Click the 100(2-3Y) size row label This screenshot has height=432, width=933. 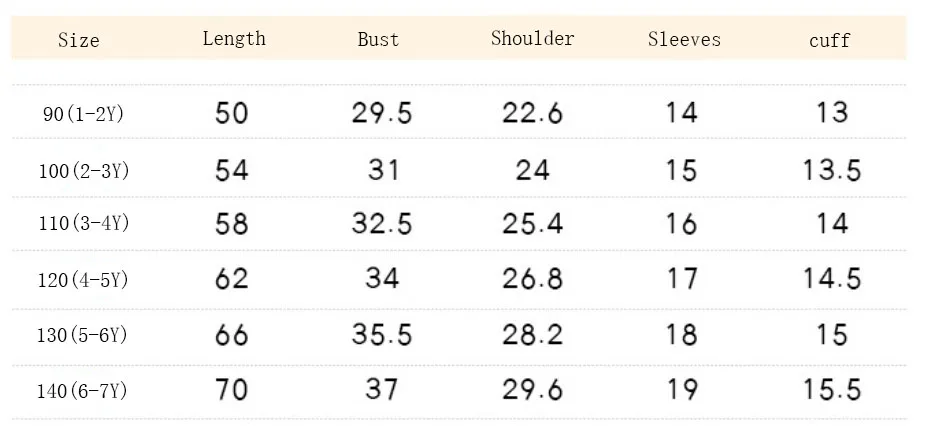[x=84, y=171]
